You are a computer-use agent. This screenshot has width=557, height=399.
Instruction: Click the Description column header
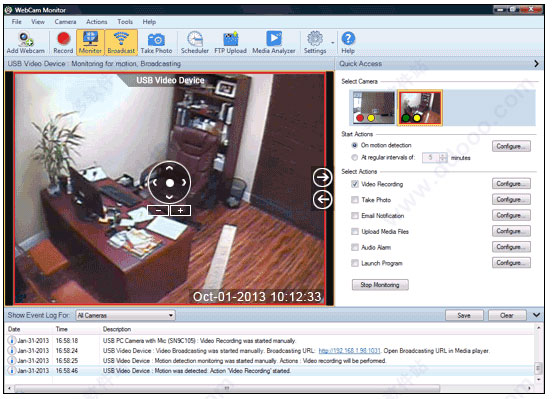tap(117, 329)
